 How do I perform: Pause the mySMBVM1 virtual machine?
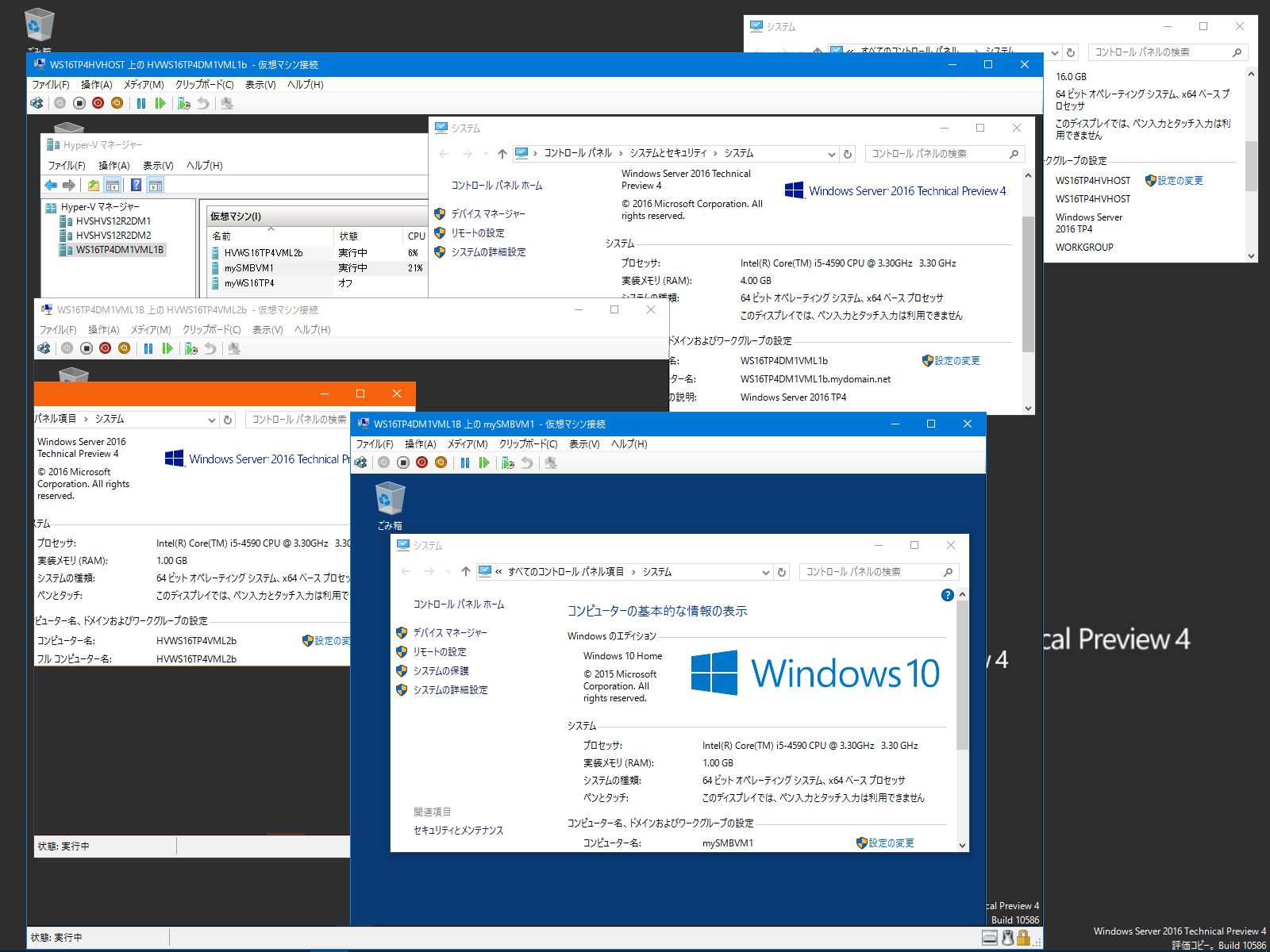(x=465, y=463)
